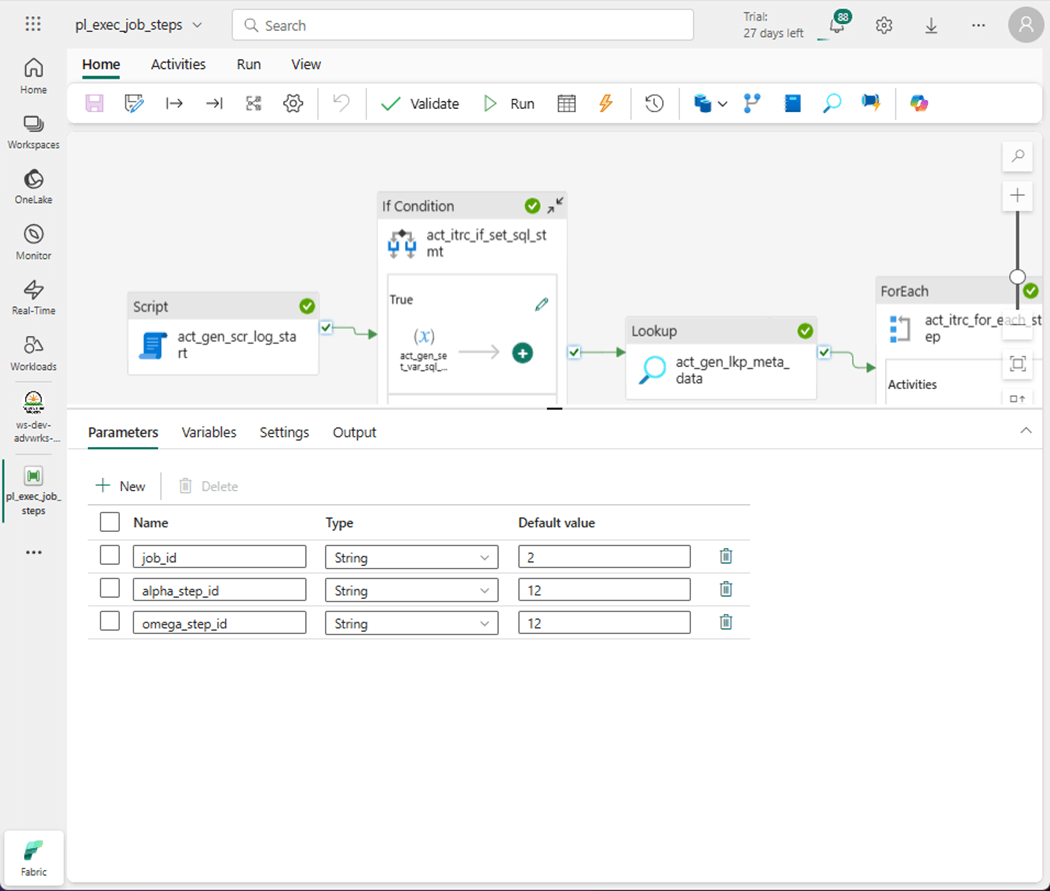Select the alpha_step_id row checkbox
This screenshot has height=891, width=1050.
tap(110, 590)
